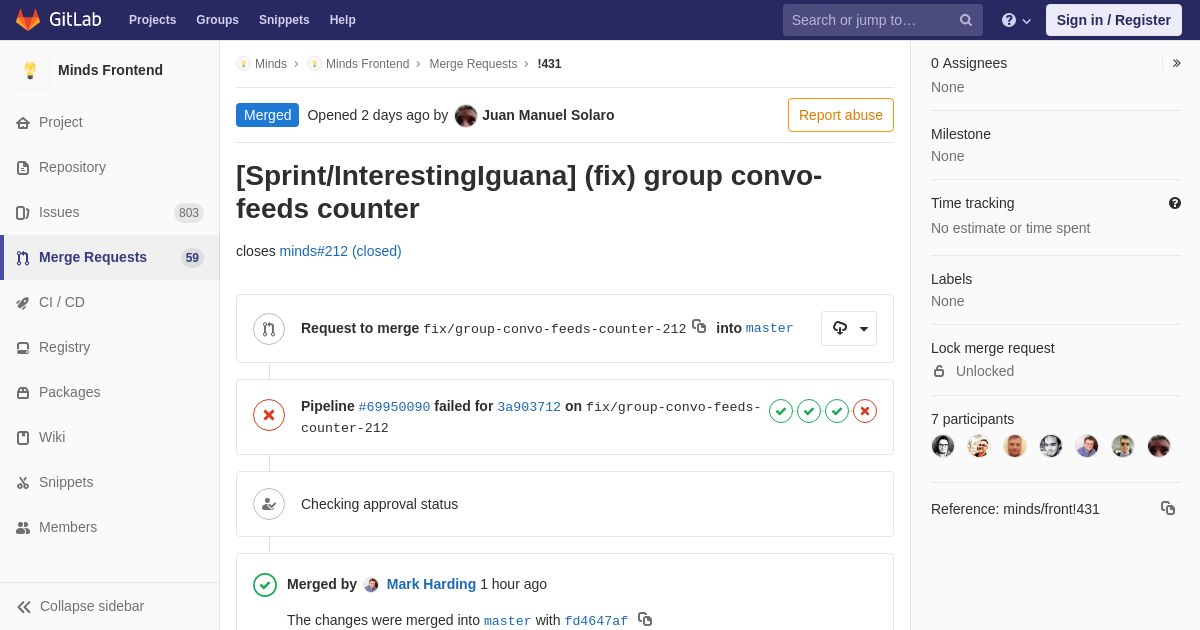Open Snippets in top navigation
Screen dimensions: 1200x630
click(x=284, y=20)
